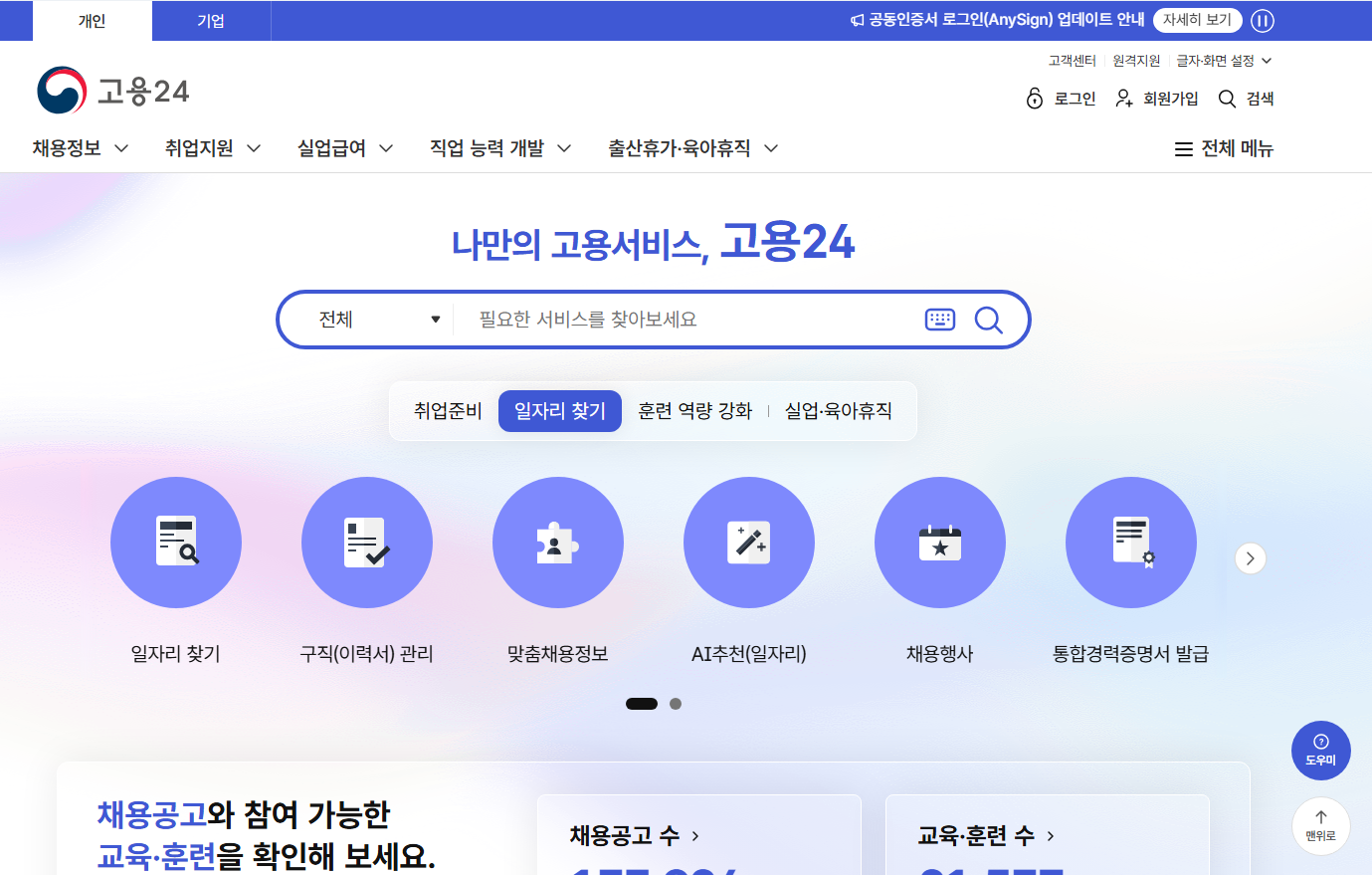1372x875 pixels.
Task: Click the search bar magnifier button
Action: (988, 320)
